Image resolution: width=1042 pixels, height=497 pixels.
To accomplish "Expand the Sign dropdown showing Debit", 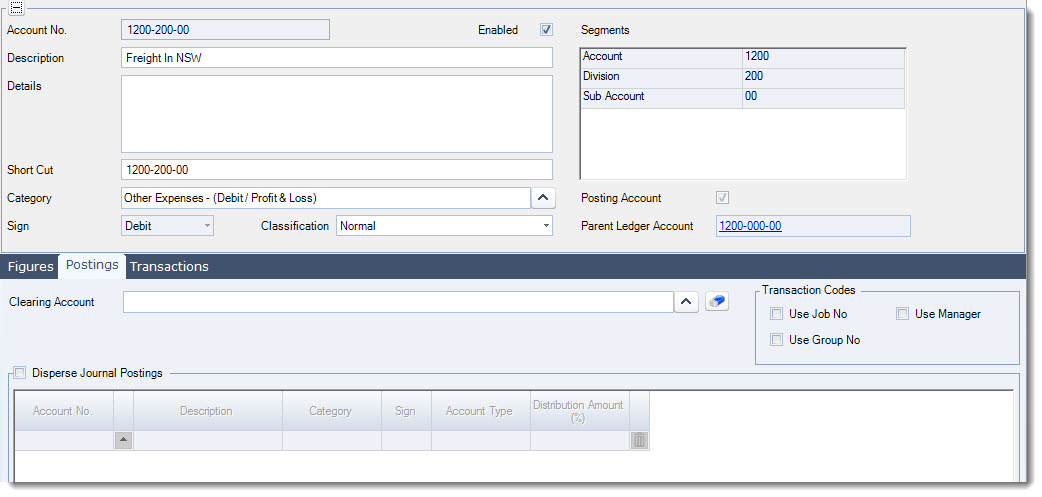I will (207, 226).
